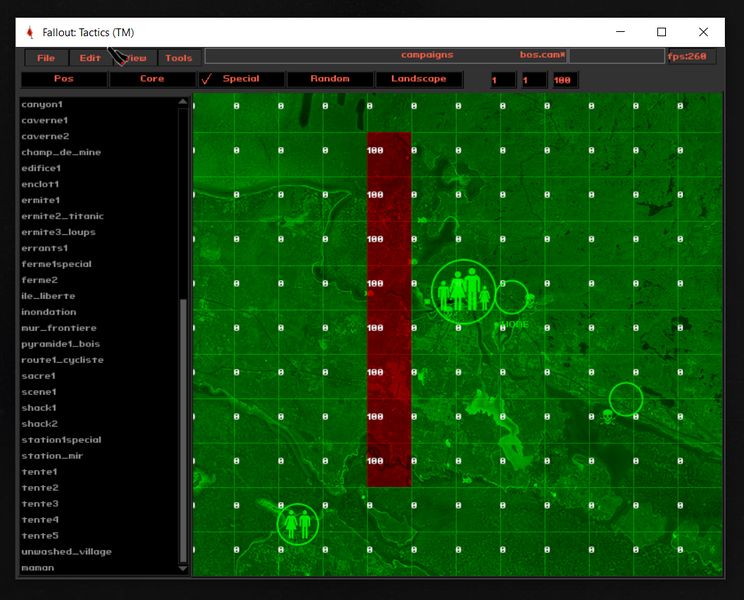Open the Edit menu

[90, 58]
